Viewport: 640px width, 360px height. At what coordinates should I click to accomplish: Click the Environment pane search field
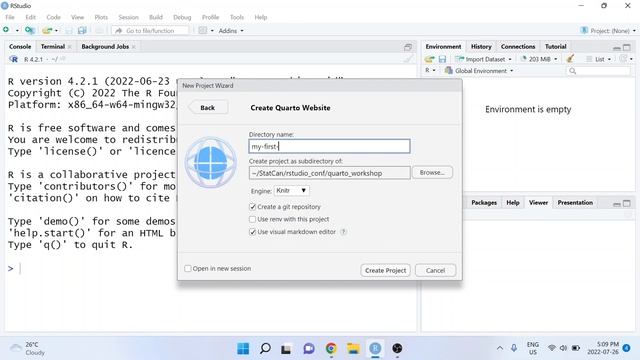click(x=598, y=71)
